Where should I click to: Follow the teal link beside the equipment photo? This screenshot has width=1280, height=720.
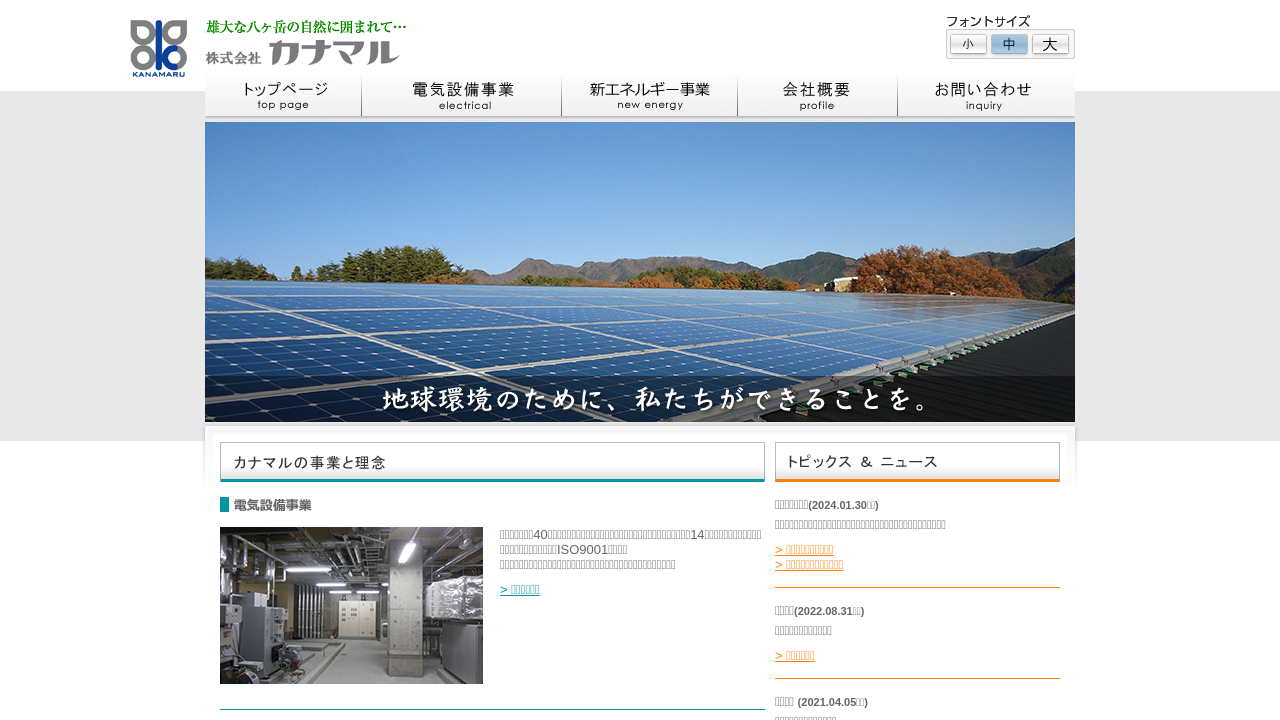[520, 590]
